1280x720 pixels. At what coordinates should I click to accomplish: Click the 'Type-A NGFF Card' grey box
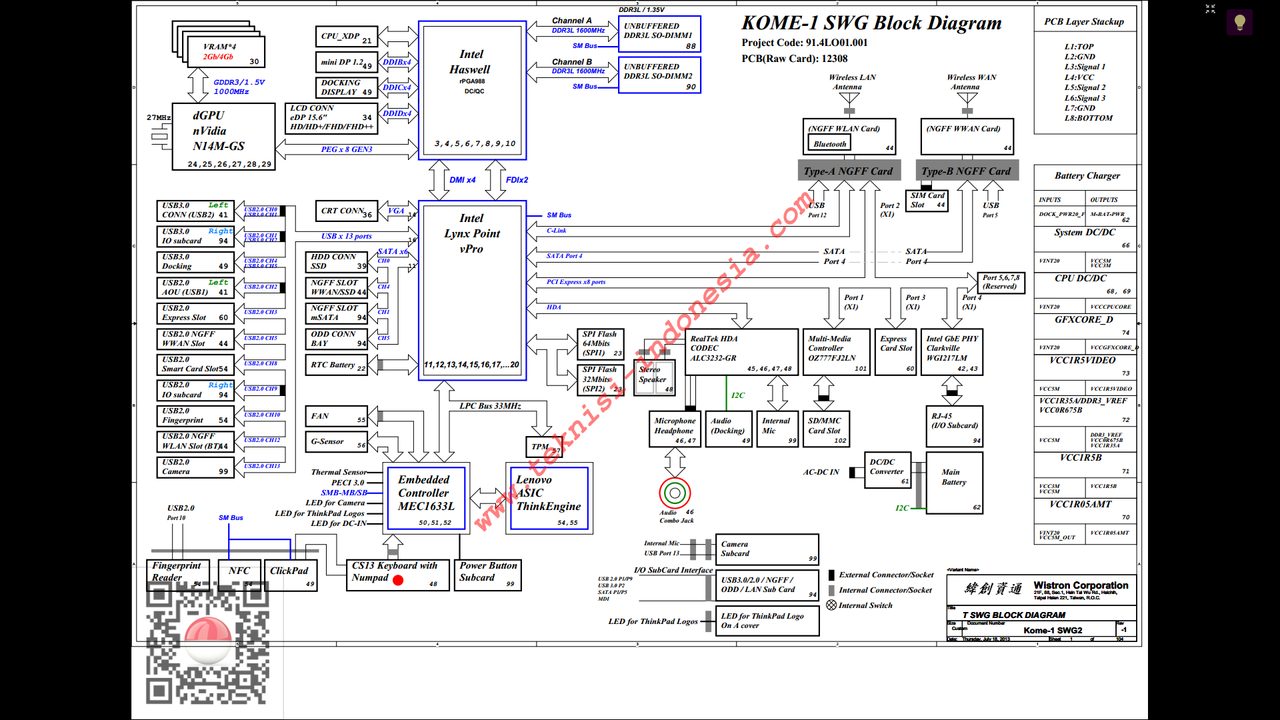coord(847,170)
